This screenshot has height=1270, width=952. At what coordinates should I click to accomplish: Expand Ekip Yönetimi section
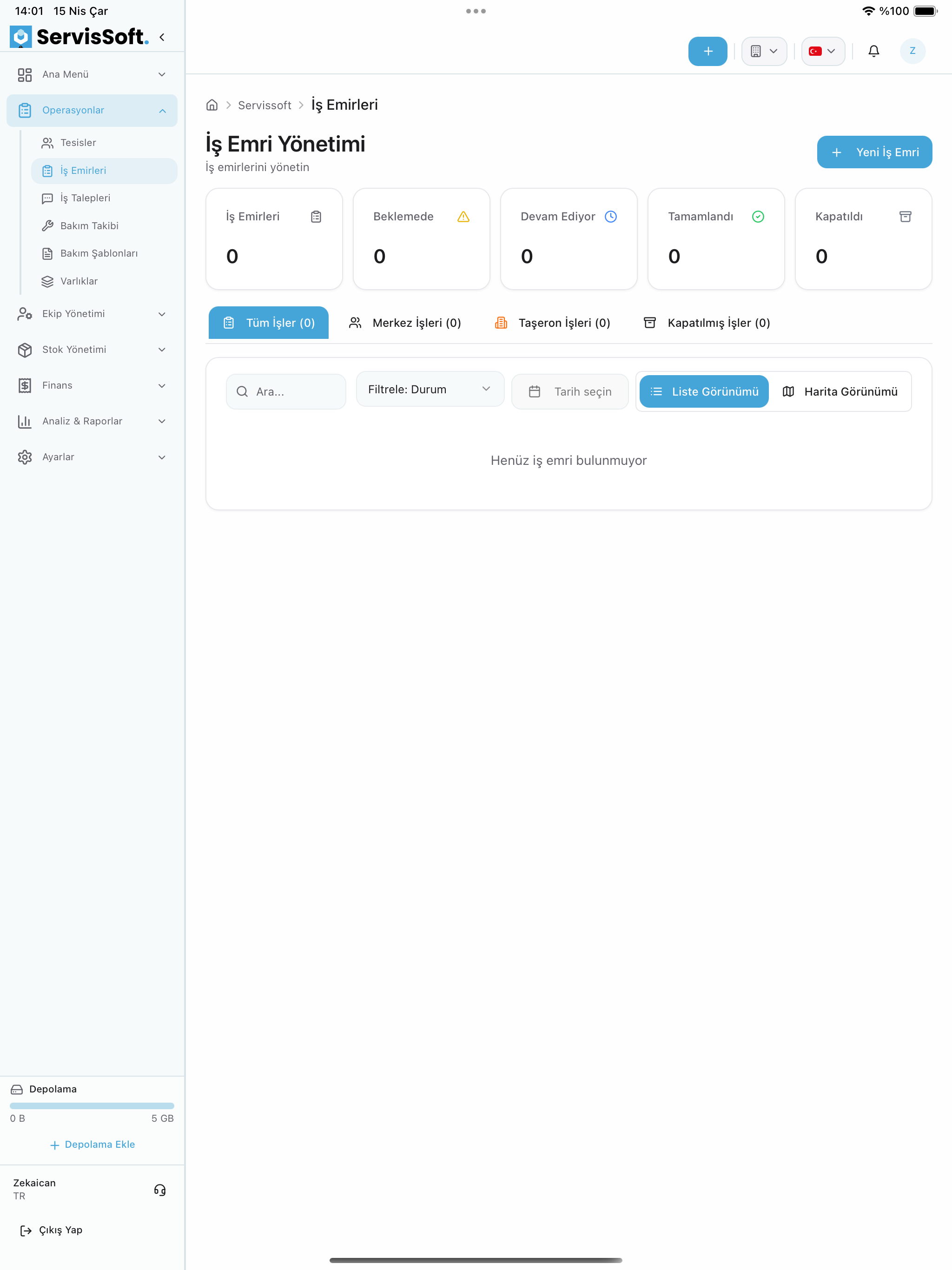(x=92, y=314)
